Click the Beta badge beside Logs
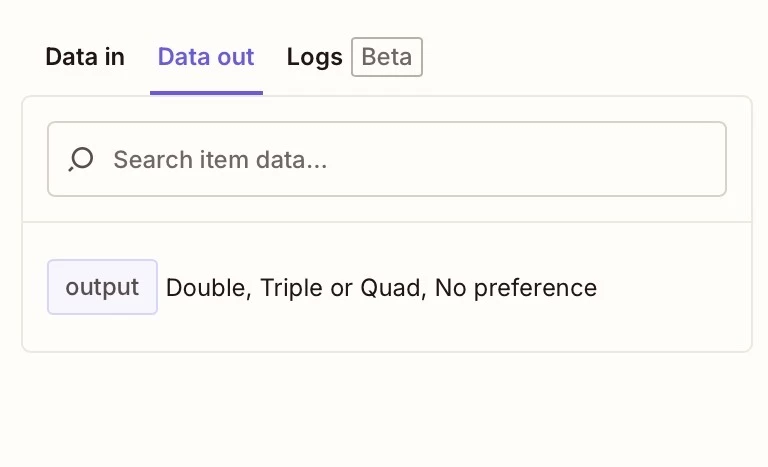Image resolution: width=768 pixels, height=467 pixels. 386,57
